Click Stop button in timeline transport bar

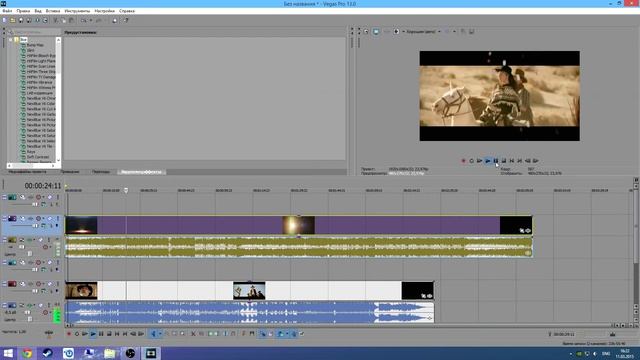tap(109, 334)
